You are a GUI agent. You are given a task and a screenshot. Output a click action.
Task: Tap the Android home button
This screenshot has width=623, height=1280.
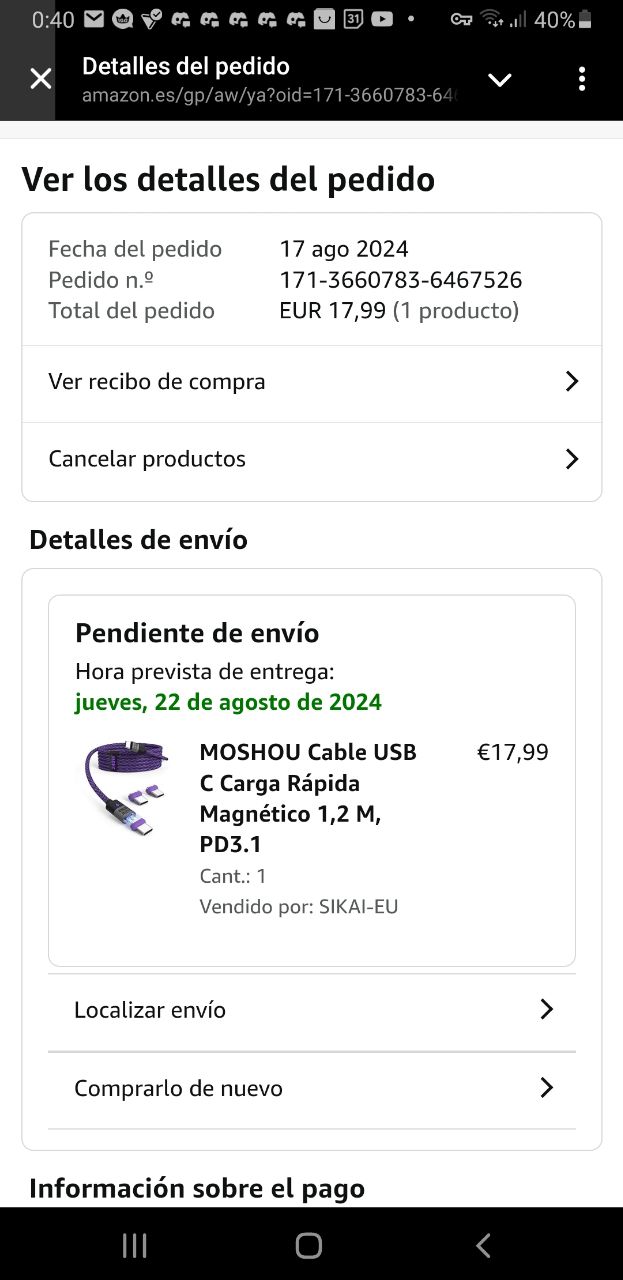pyautogui.click(x=309, y=1245)
